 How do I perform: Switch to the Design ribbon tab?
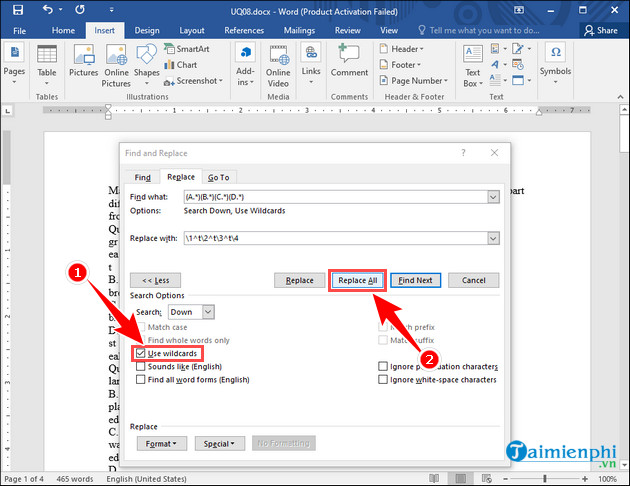click(x=147, y=31)
